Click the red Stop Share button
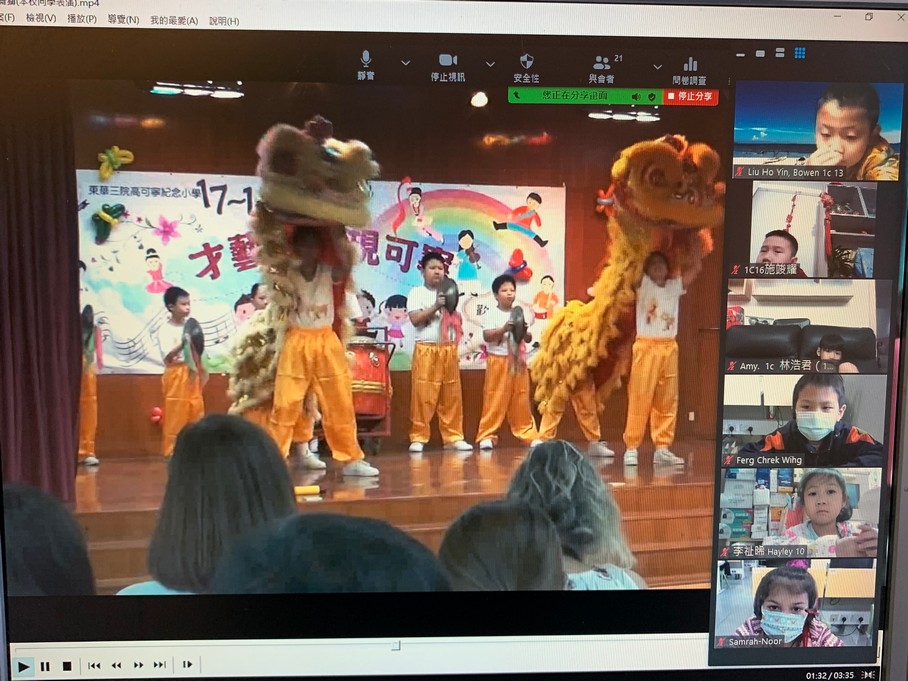908x681 pixels. point(691,96)
